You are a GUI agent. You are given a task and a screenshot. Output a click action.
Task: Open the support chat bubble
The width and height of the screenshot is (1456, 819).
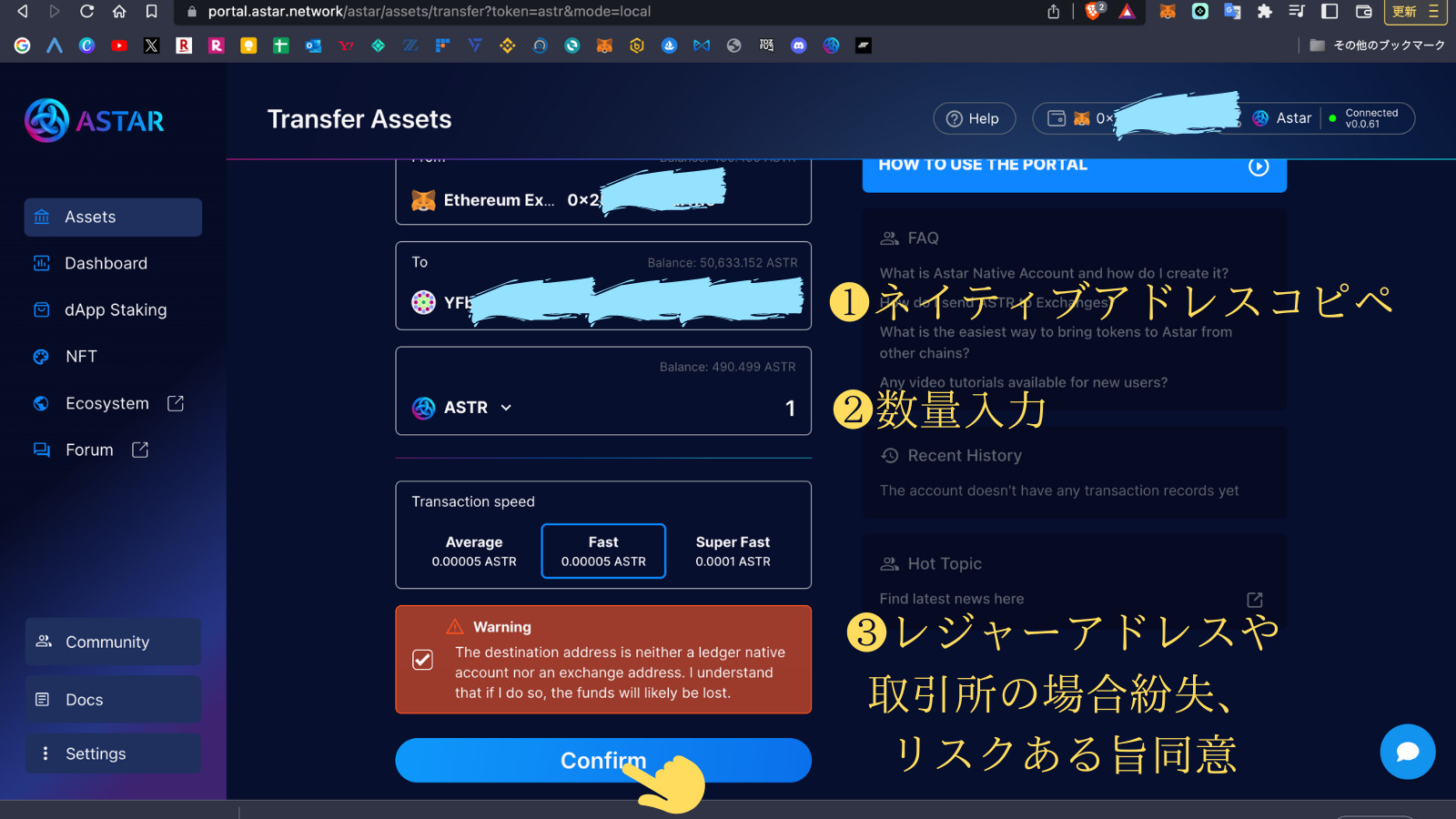point(1407,753)
